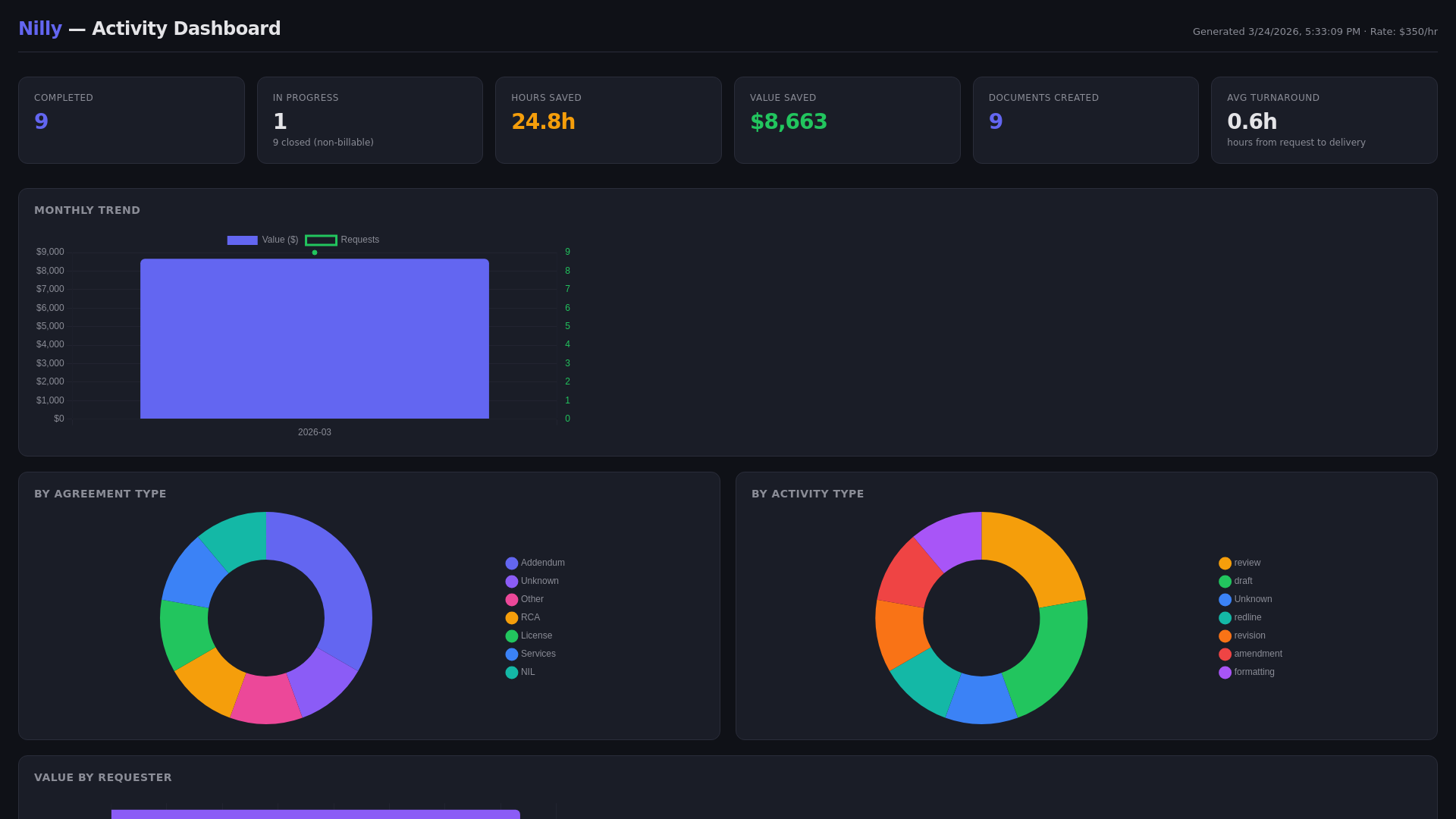Toggle the License legend entry

pyautogui.click(x=529, y=636)
